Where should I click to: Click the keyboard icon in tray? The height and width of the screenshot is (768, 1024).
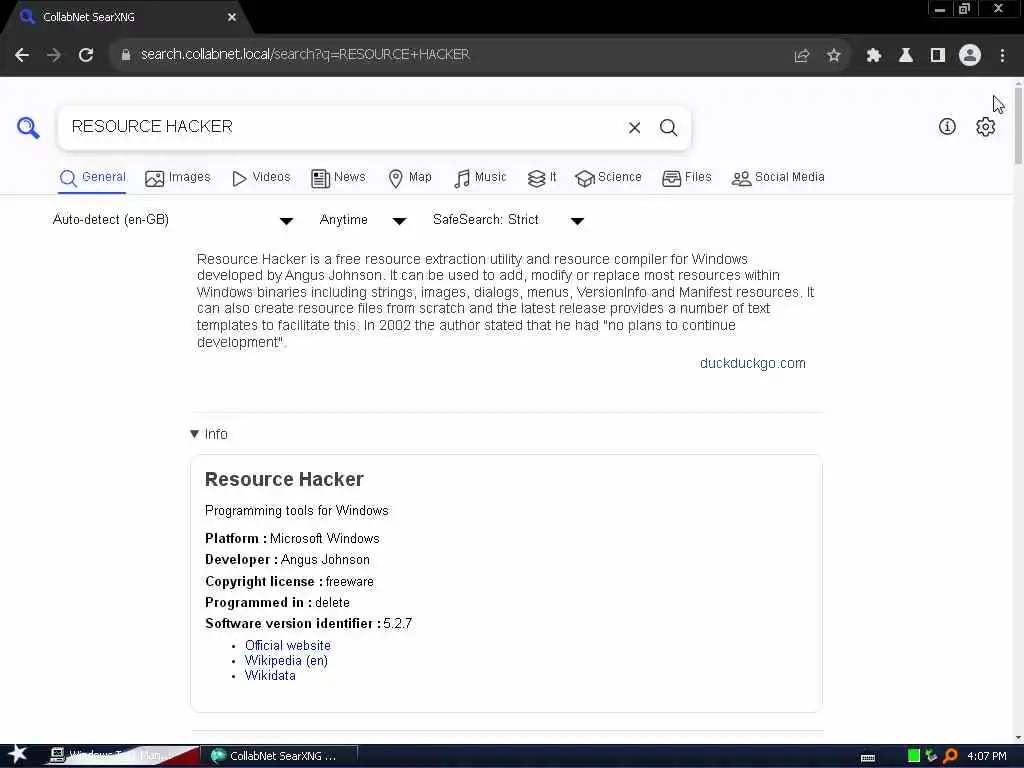click(868, 758)
